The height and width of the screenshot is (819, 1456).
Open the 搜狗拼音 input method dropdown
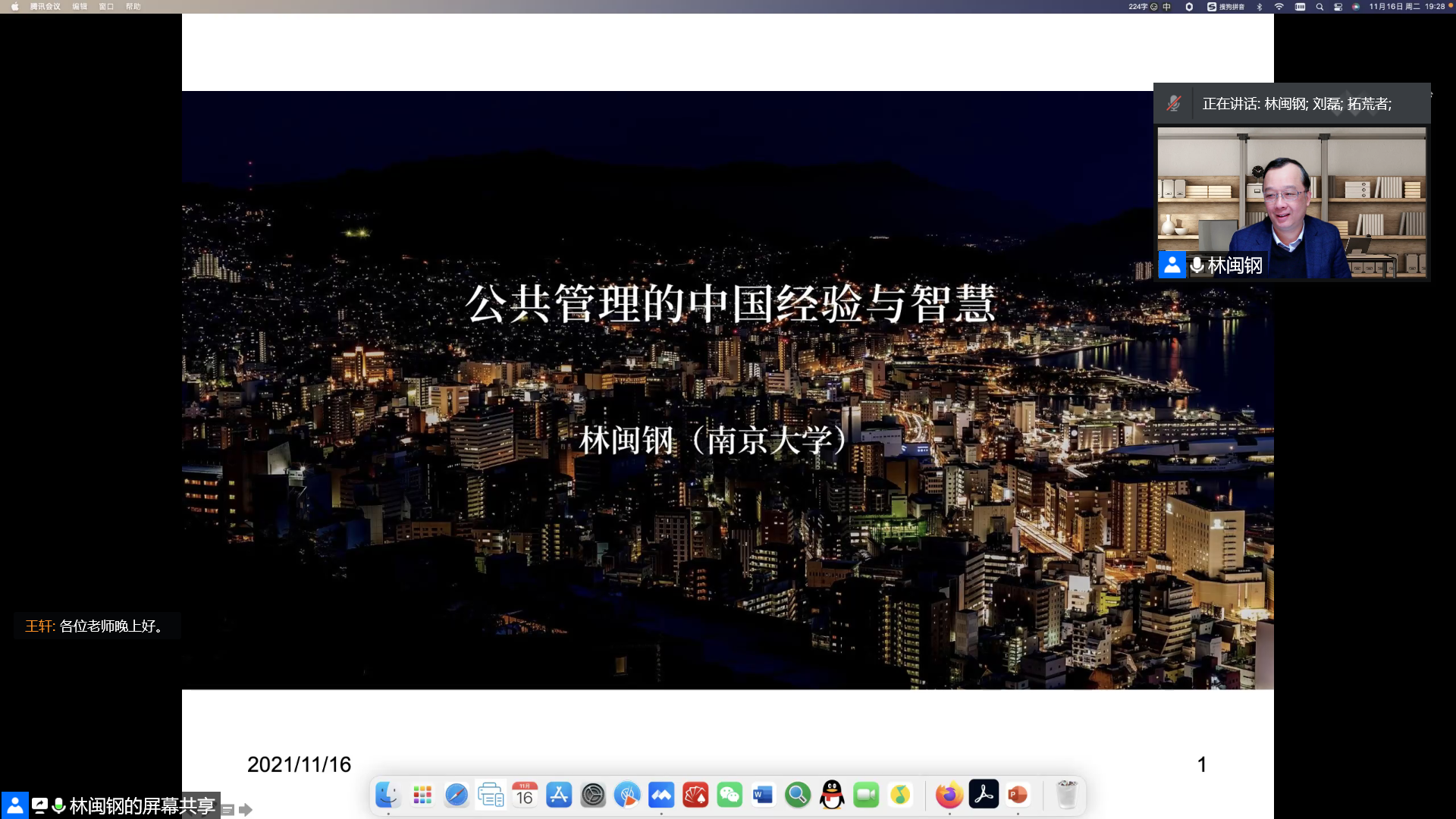[x=1225, y=7]
